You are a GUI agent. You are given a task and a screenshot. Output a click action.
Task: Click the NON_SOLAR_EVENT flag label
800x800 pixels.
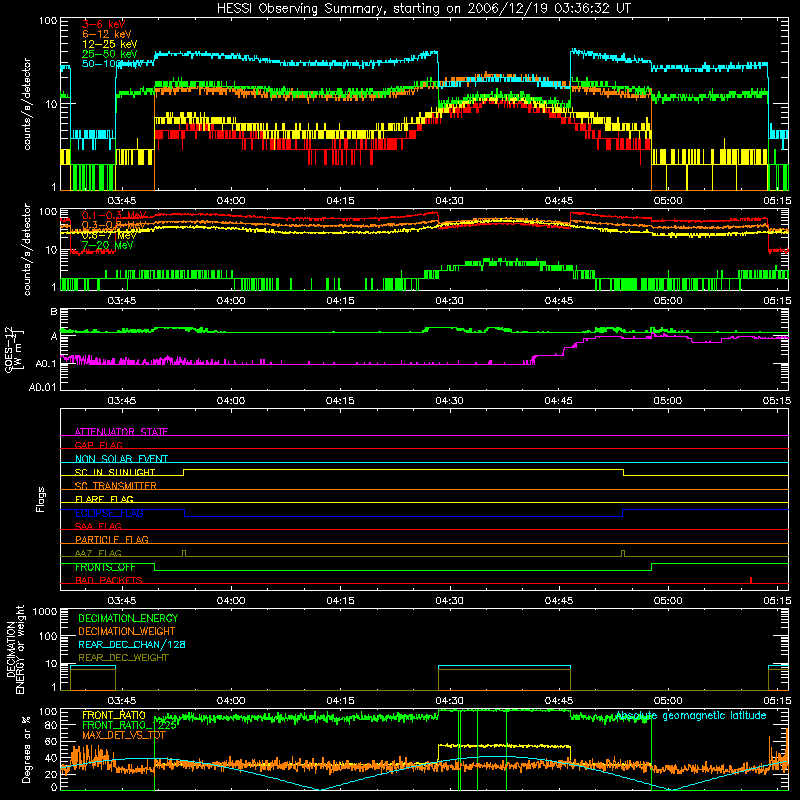(121, 459)
